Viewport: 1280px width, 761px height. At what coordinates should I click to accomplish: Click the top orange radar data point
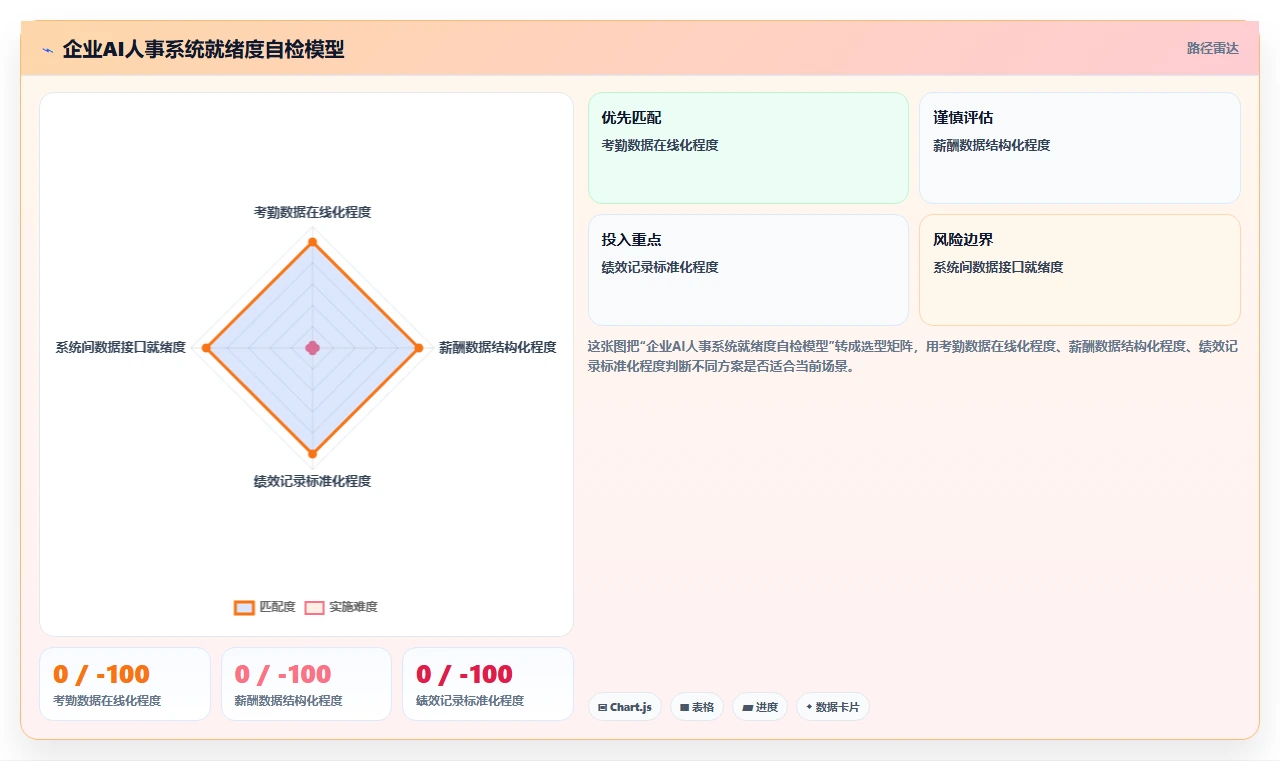(x=312, y=242)
